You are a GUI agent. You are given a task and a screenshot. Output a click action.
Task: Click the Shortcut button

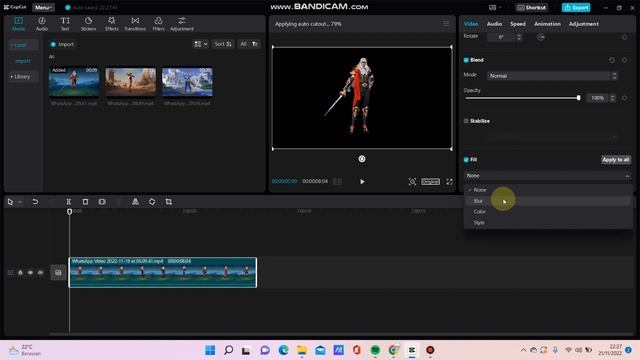pyautogui.click(x=531, y=7)
